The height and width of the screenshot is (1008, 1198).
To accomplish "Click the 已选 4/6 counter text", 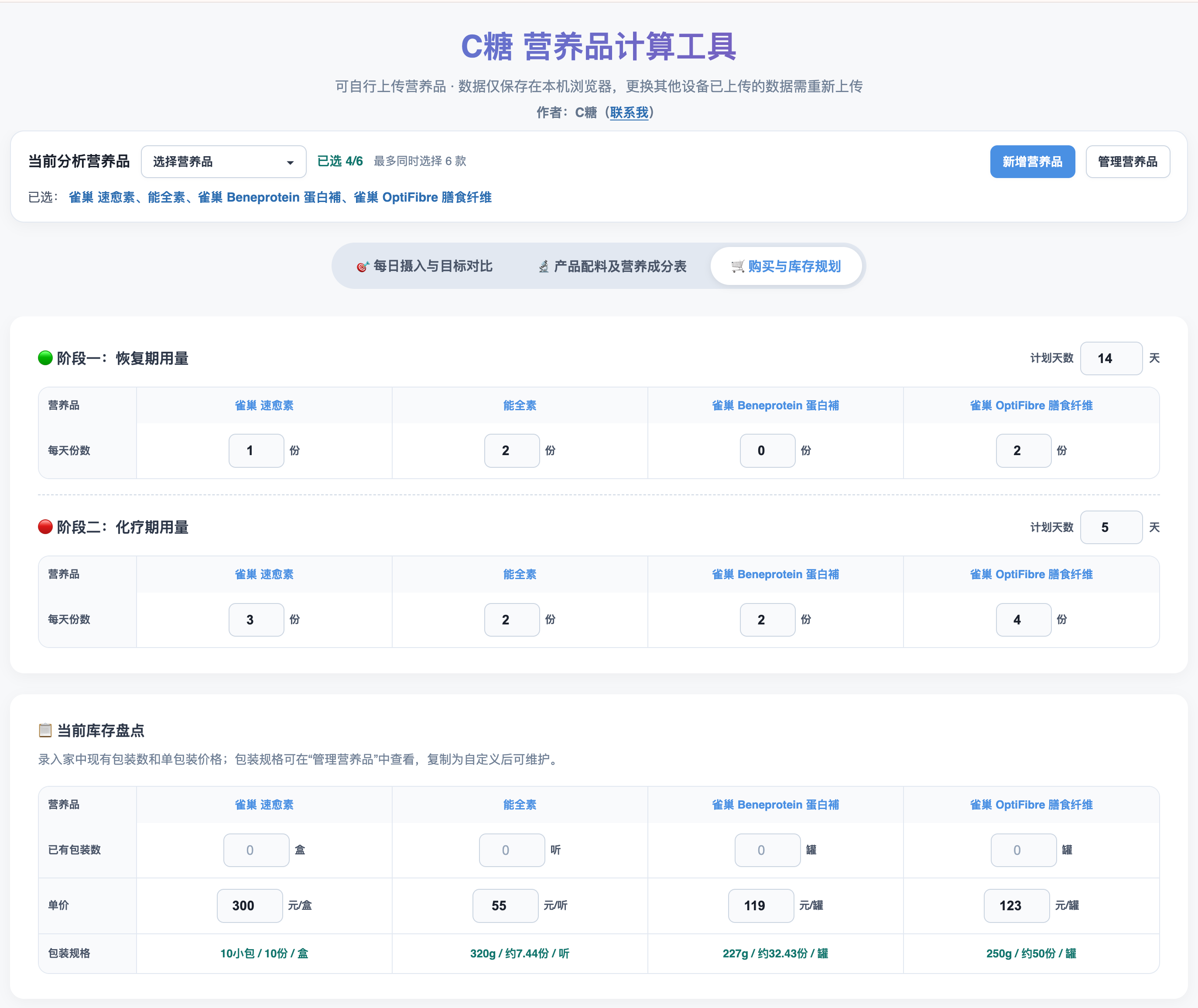I will 340,161.
